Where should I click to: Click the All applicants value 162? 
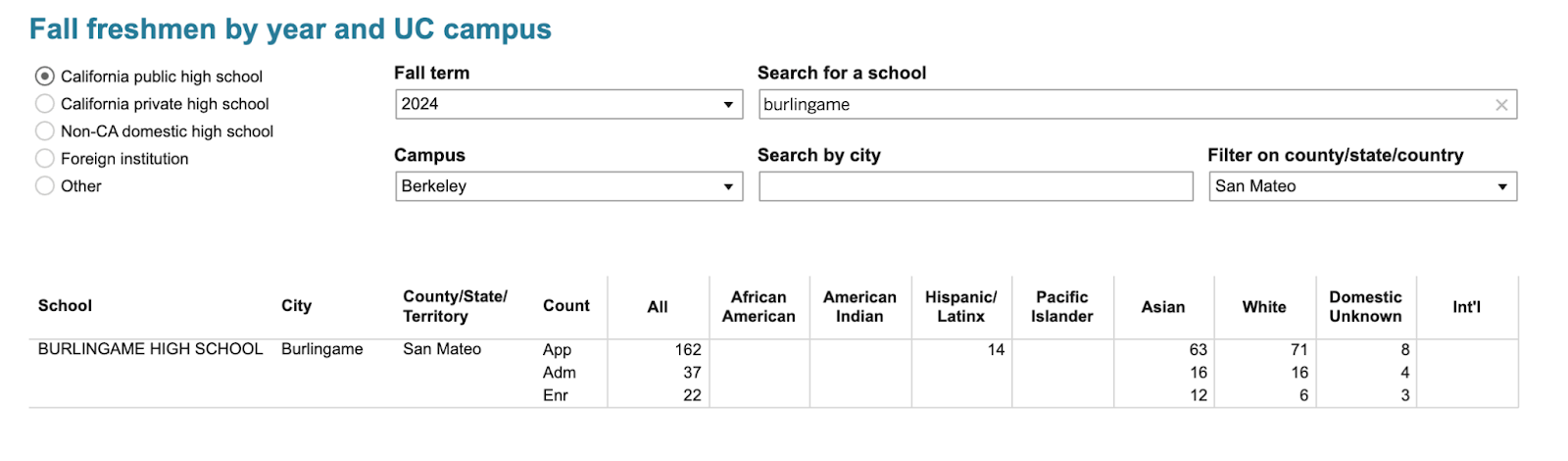click(688, 350)
